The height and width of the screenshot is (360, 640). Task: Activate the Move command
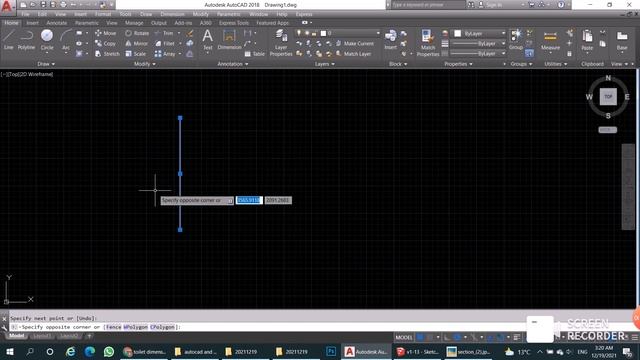pyautogui.click(x=105, y=33)
